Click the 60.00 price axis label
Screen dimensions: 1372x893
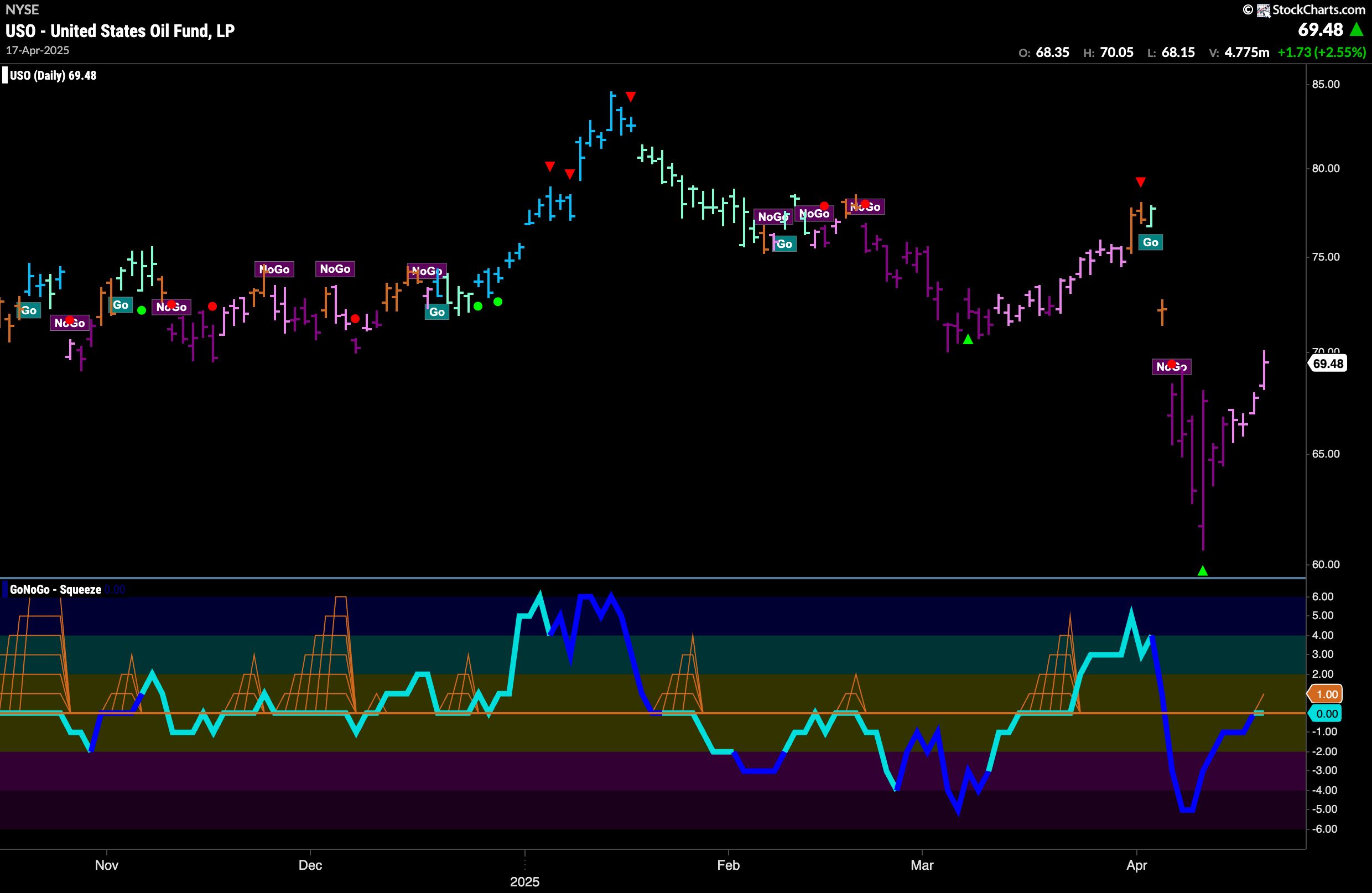coord(1326,564)
